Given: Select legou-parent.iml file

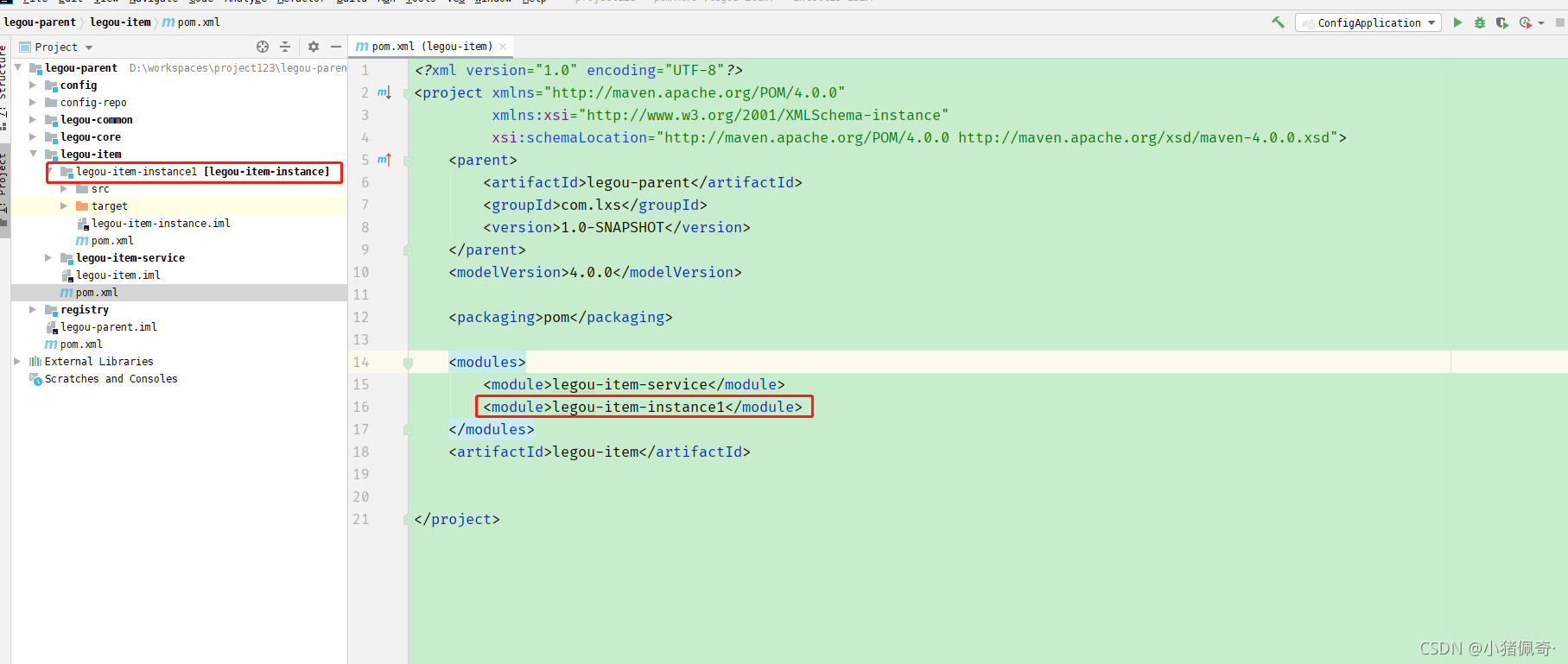Looking at the screenshot, I should (x=109, y=326).
